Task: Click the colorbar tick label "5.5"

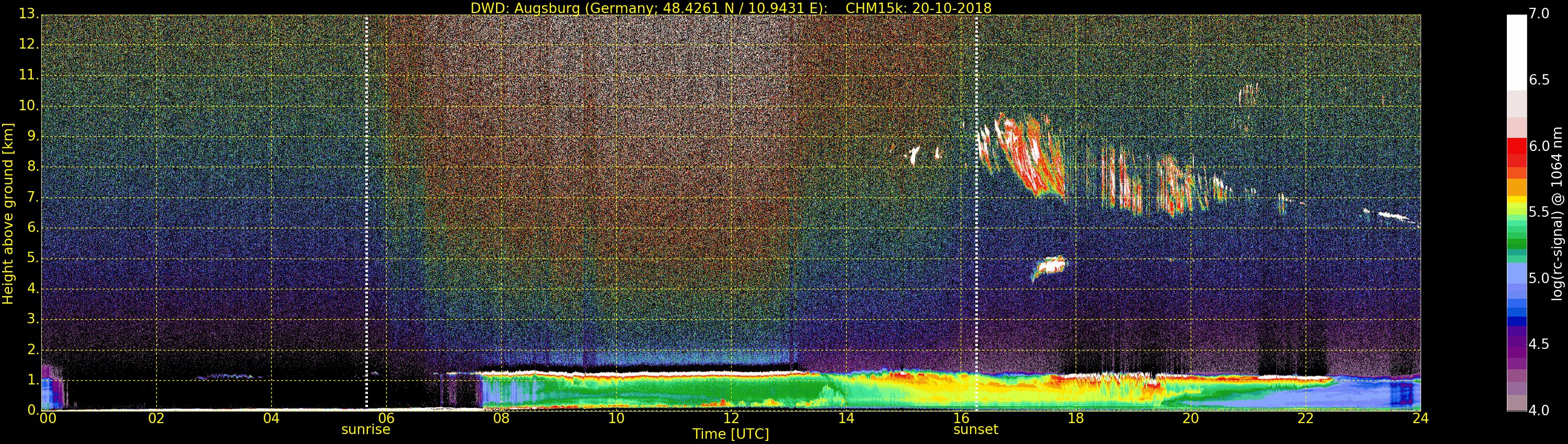Action: 1539,212
